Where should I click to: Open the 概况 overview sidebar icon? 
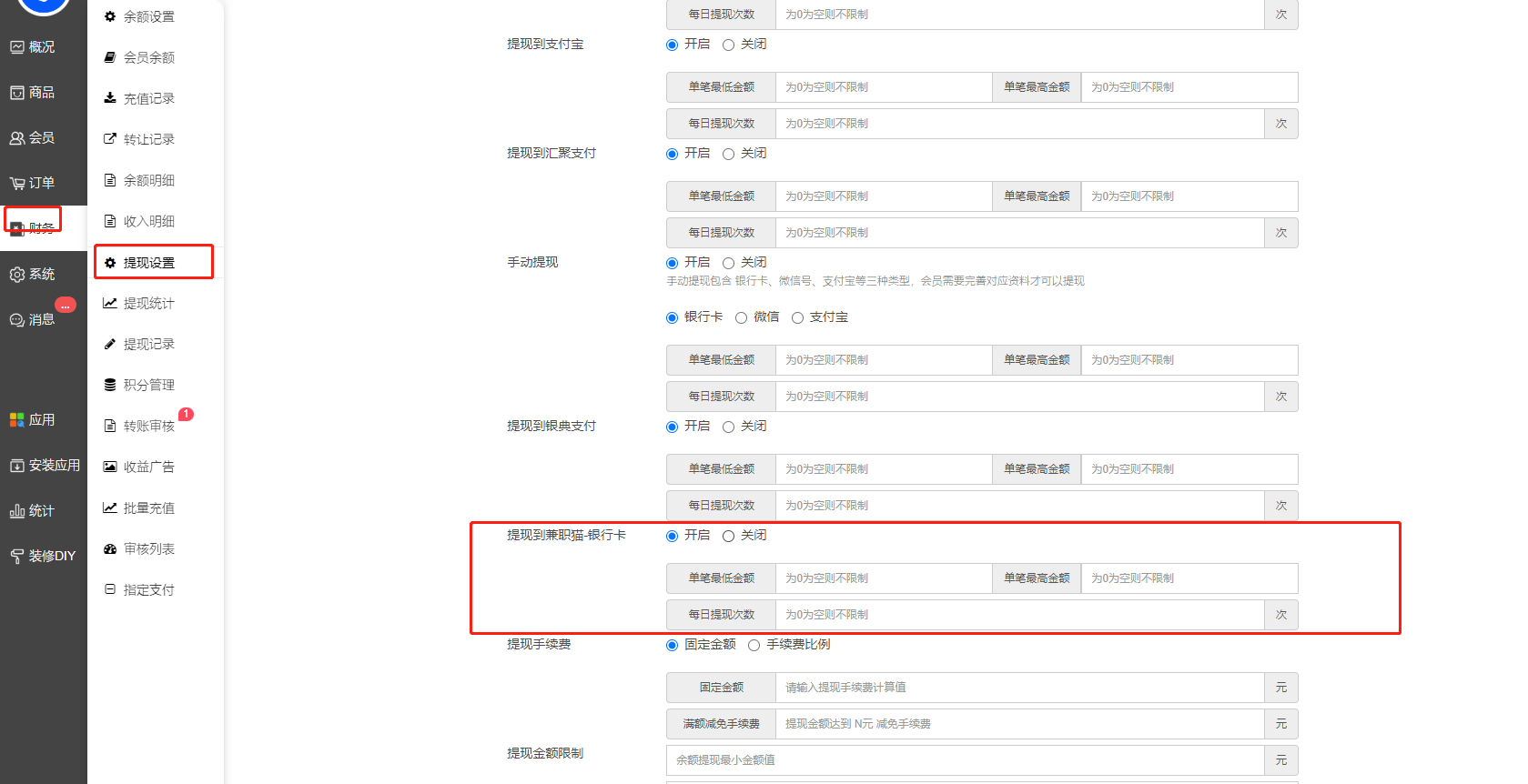[x=17, y=47]
